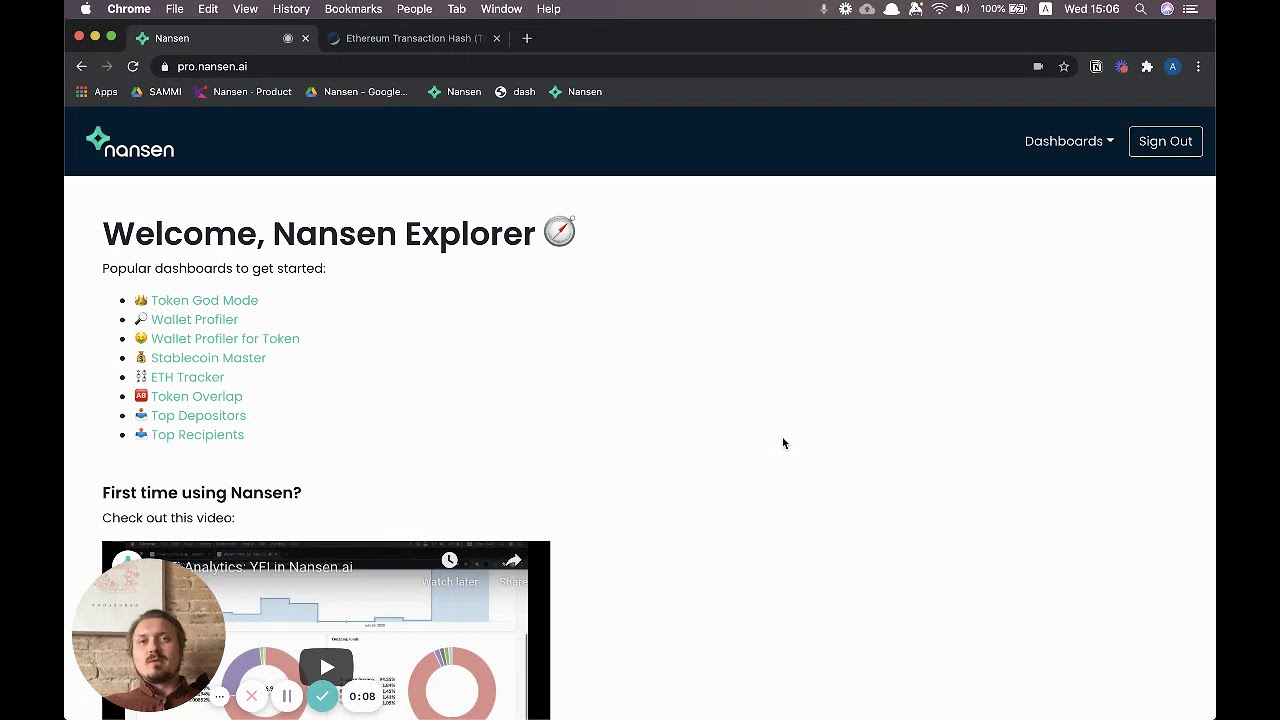Click the browser forward arrow
The image size is (1280, 720).
tap(107, 66)
